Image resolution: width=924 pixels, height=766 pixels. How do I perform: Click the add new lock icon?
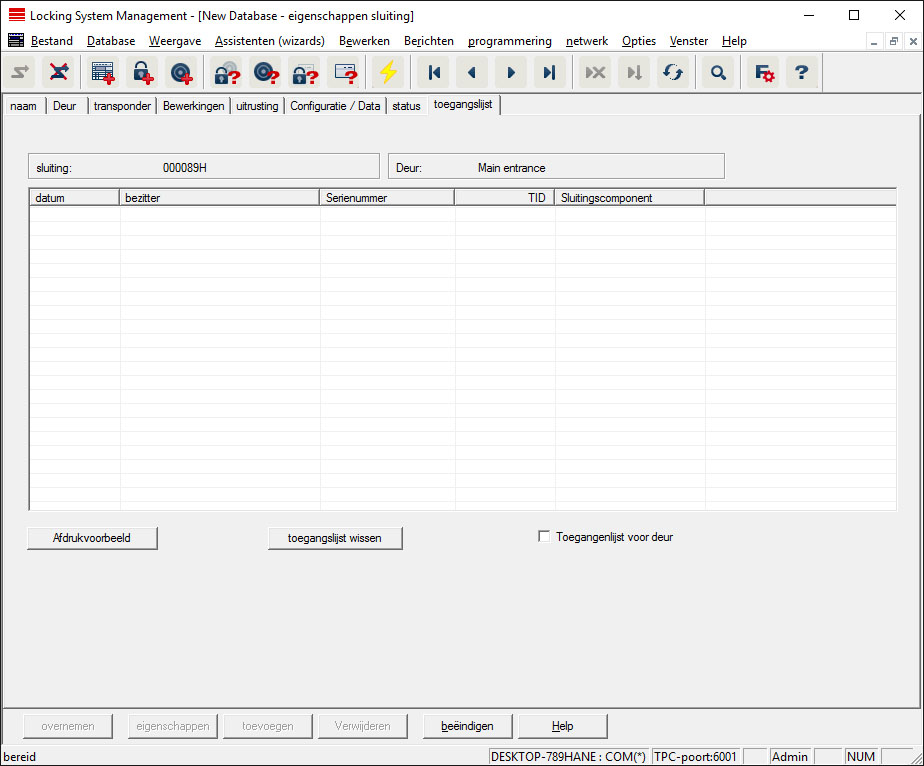[141, 73]
